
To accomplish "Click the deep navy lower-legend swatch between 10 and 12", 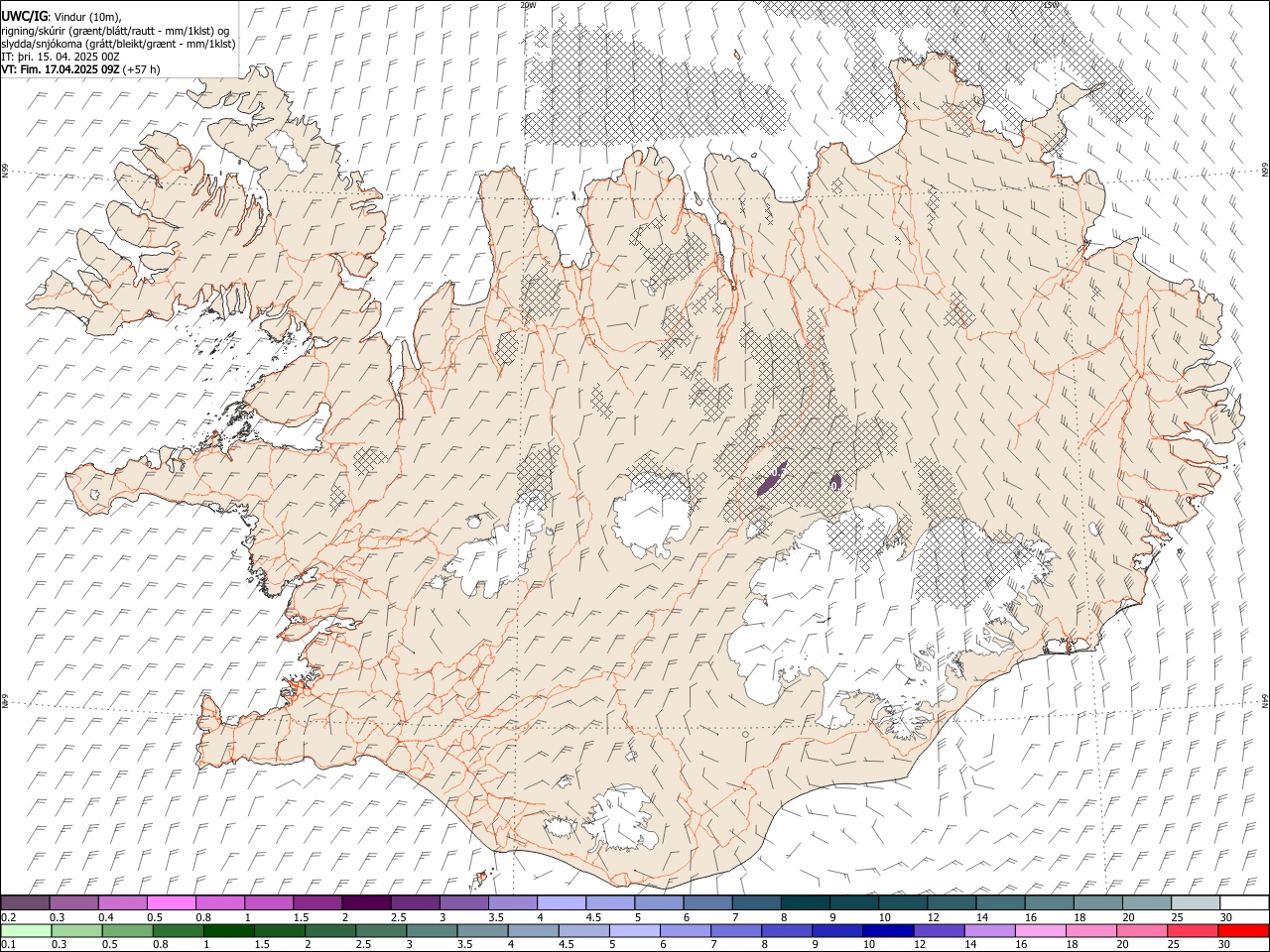I will coord(887,931).
